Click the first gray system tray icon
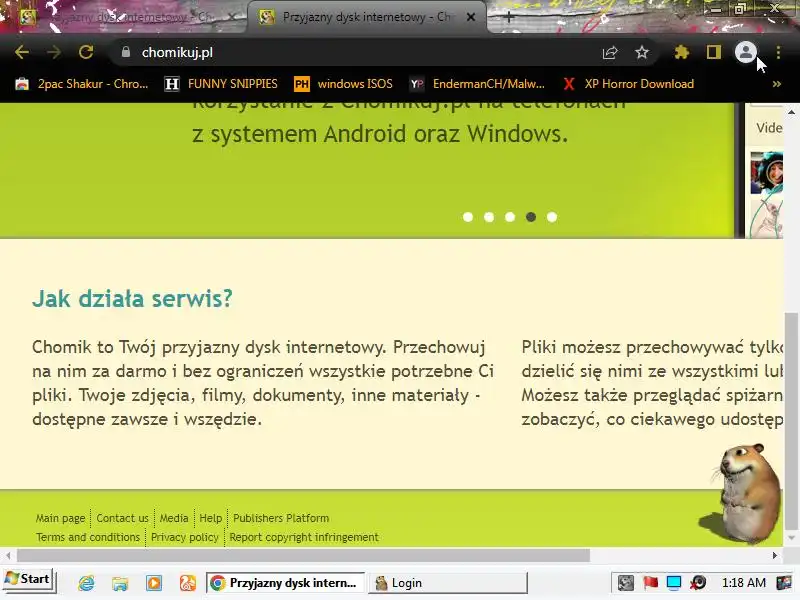Viewport: 800px width, 600px height. [626, 583]
